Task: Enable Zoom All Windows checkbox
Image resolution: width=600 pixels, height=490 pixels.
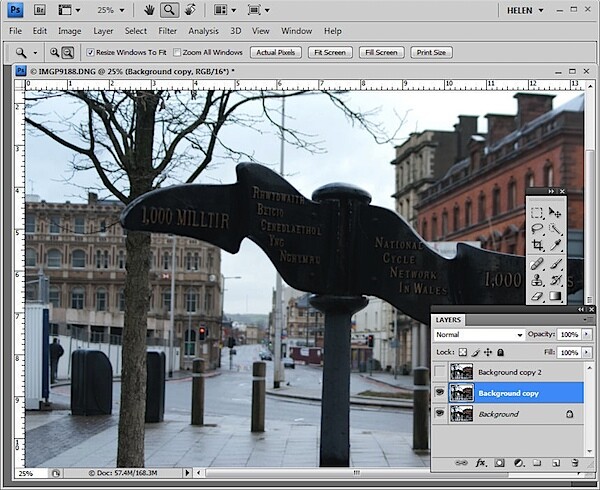Action: (x=177, y=52)
